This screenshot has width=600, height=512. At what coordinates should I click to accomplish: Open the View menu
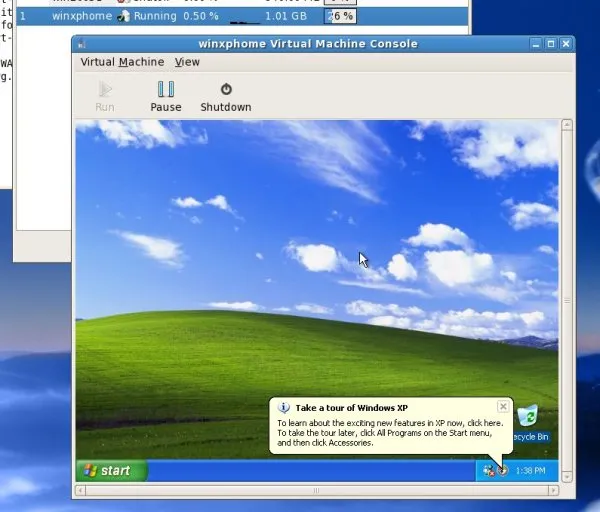point(187,62)
